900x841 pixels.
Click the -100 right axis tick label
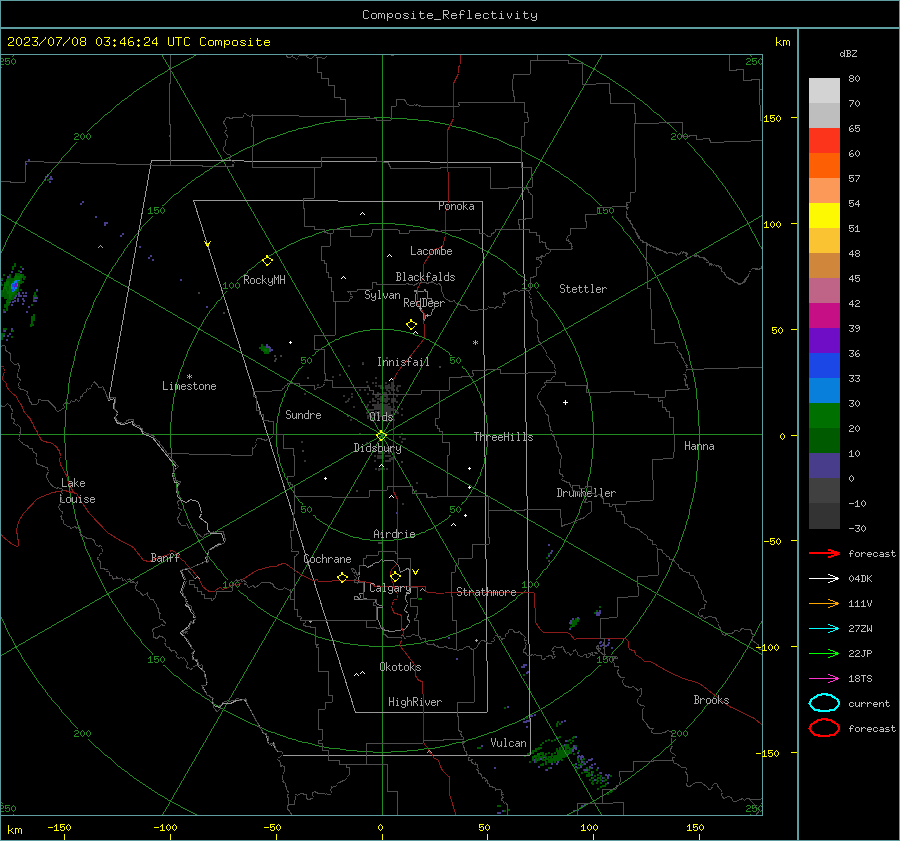pyautogui.click(x=767, y=647)
